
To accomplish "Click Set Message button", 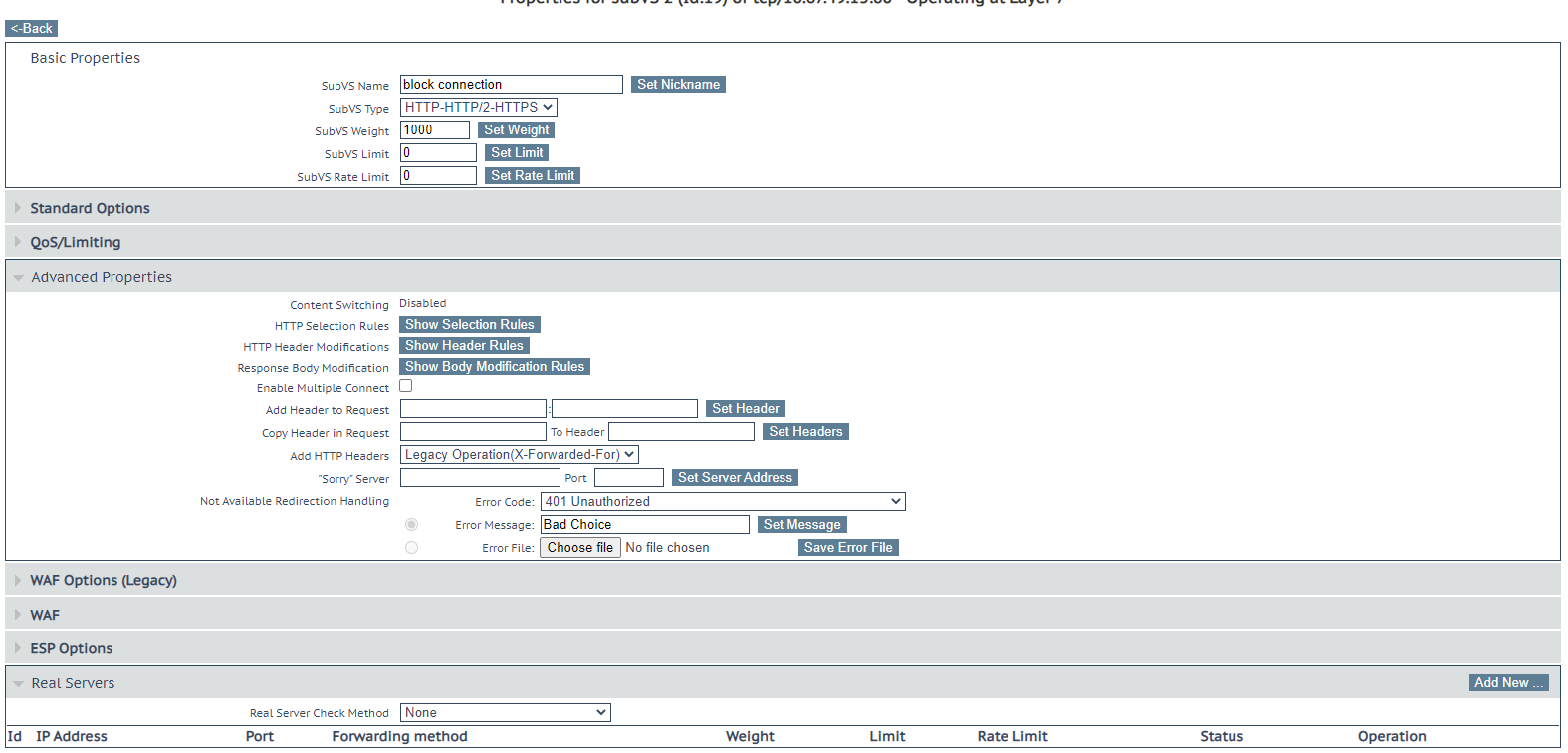I will click(x=802, y=525).
